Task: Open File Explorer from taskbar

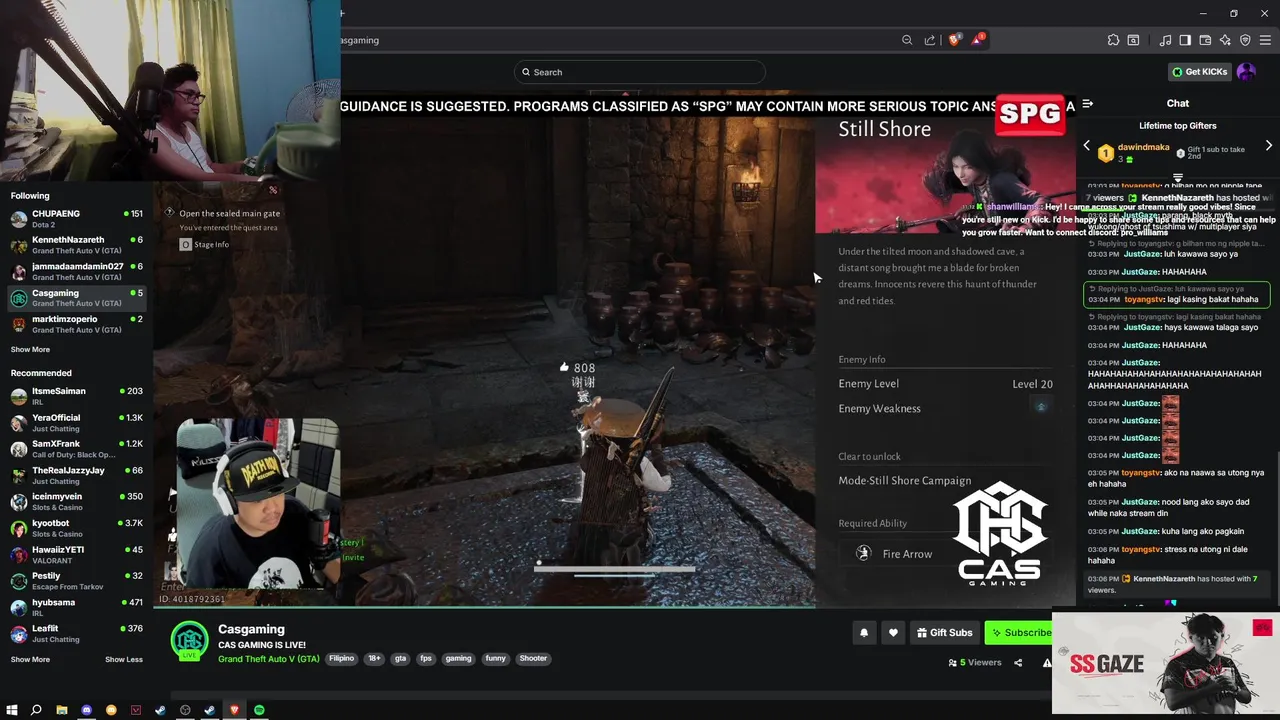Action: 61,710
